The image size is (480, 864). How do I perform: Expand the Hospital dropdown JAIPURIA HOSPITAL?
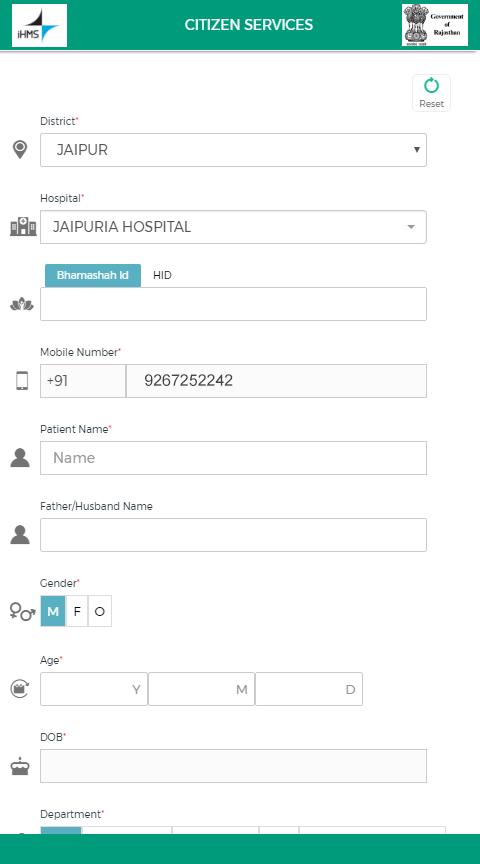(233, 227)
